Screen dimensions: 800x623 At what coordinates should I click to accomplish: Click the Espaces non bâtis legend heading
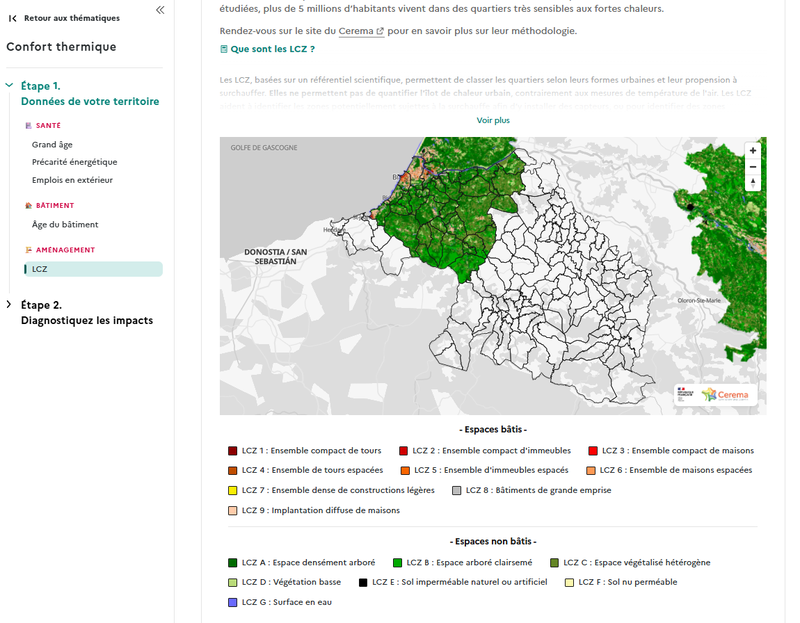point(493,541)
